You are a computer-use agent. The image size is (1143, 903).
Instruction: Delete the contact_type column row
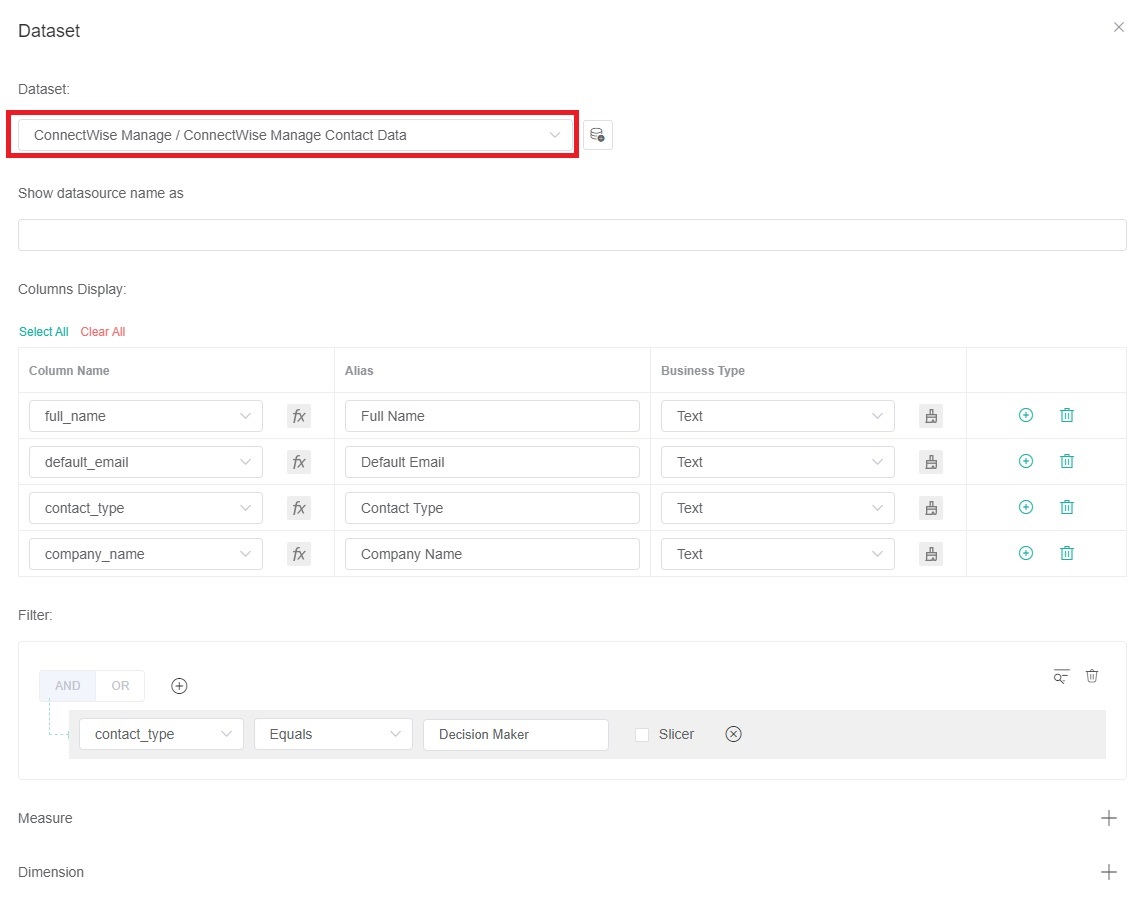click(1066, 507)
